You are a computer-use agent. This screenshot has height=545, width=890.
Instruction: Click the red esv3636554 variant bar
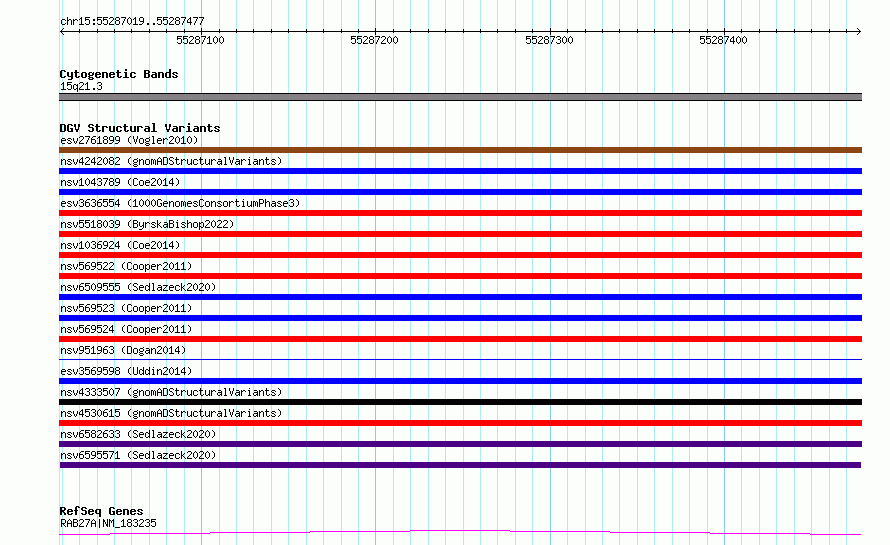(x=460, y=213)
